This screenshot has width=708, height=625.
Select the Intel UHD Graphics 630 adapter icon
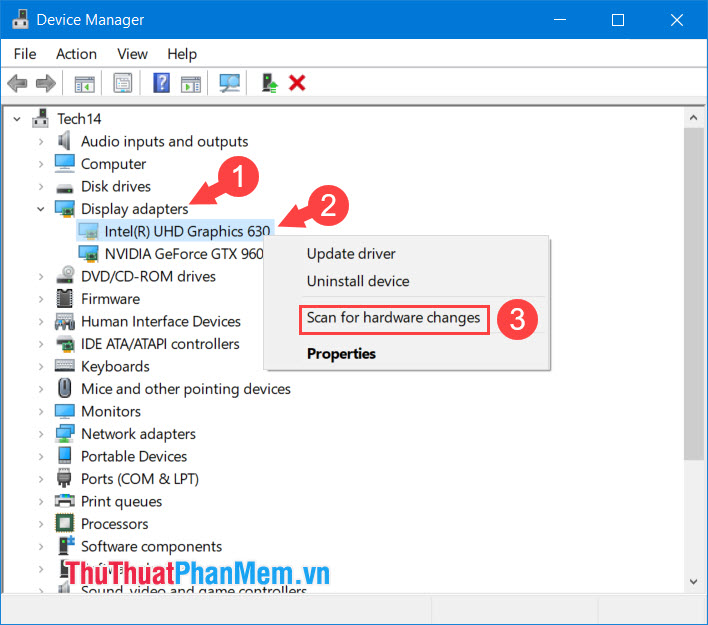click(x=88, y=231)
